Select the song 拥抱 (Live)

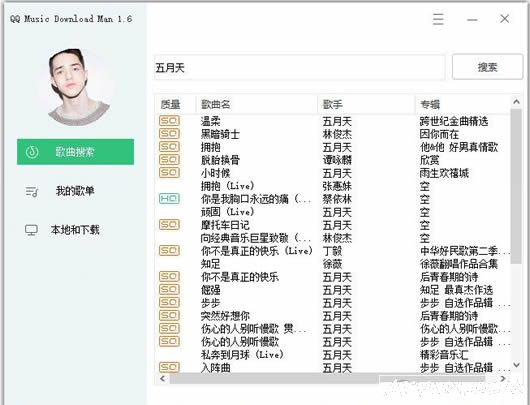[x=227, y=186]
